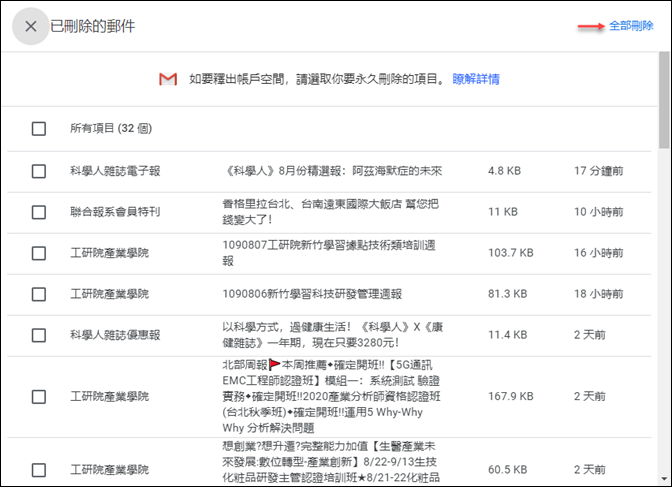The image size is (672, 487).
Task: Click sender name 聯合報系會員特刊
Action: tap(115, 212)
